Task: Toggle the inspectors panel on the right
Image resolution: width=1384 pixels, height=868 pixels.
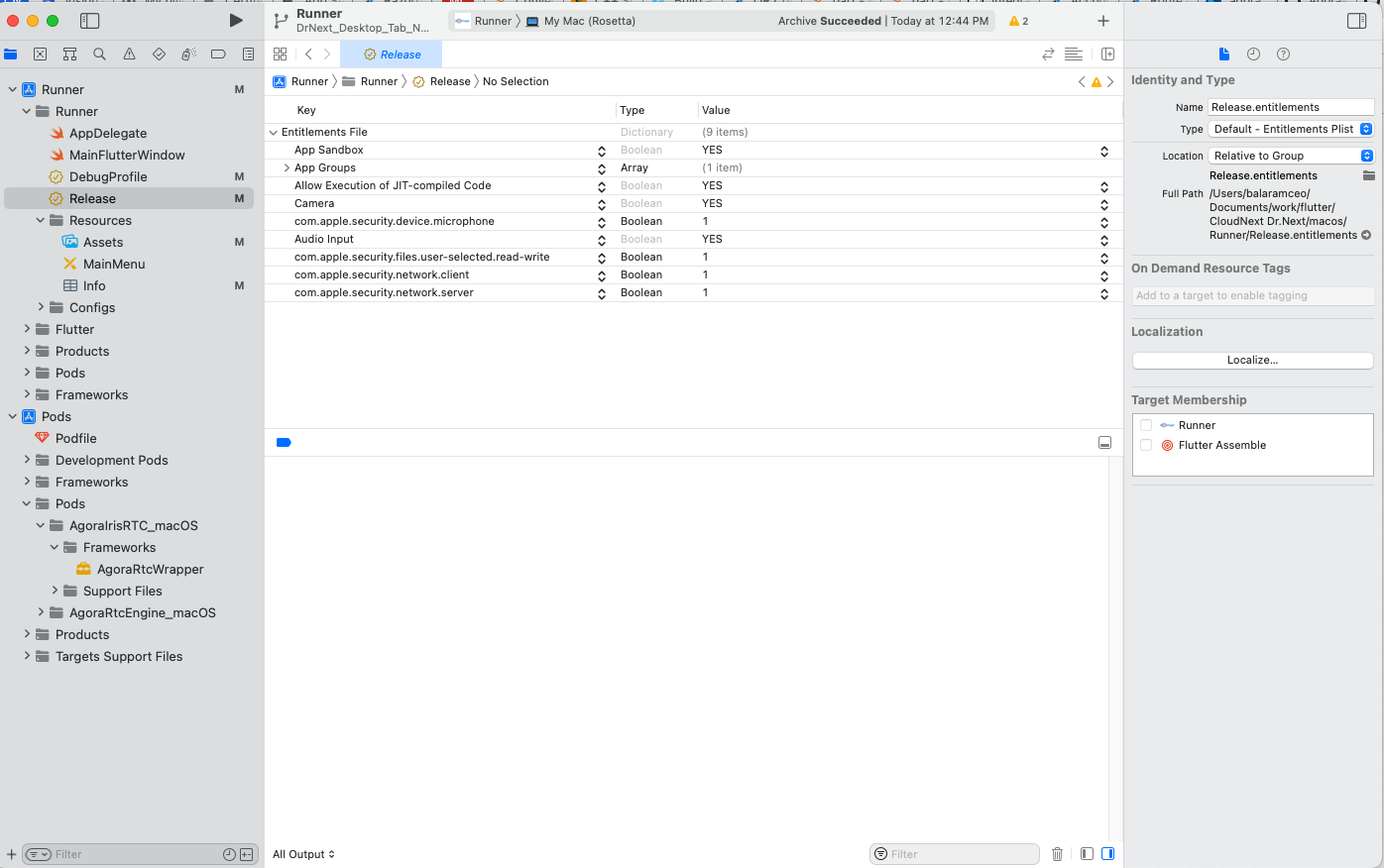Action: pos(1357,20)
